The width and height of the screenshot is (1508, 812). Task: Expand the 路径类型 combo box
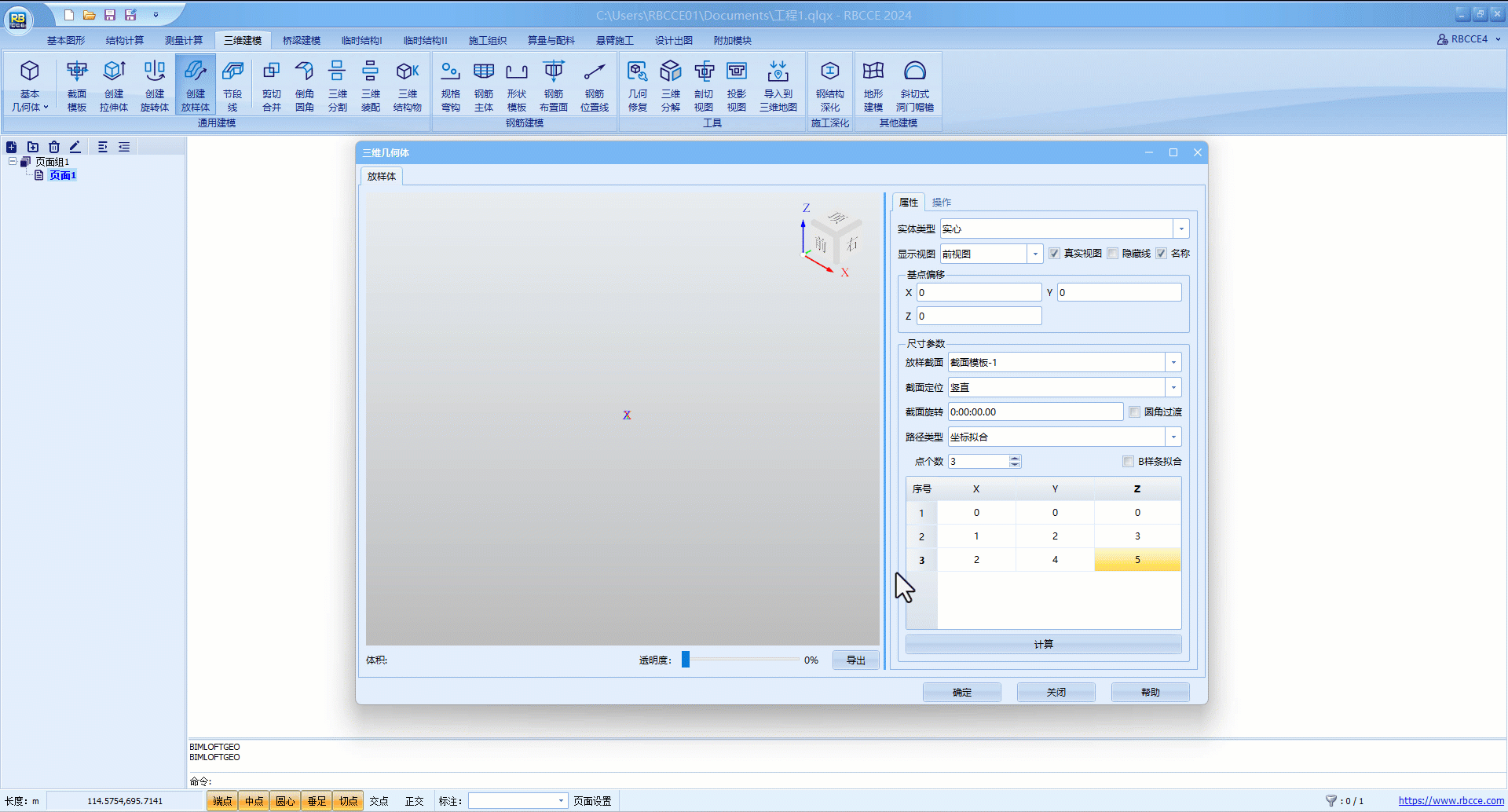[1173, 437]
